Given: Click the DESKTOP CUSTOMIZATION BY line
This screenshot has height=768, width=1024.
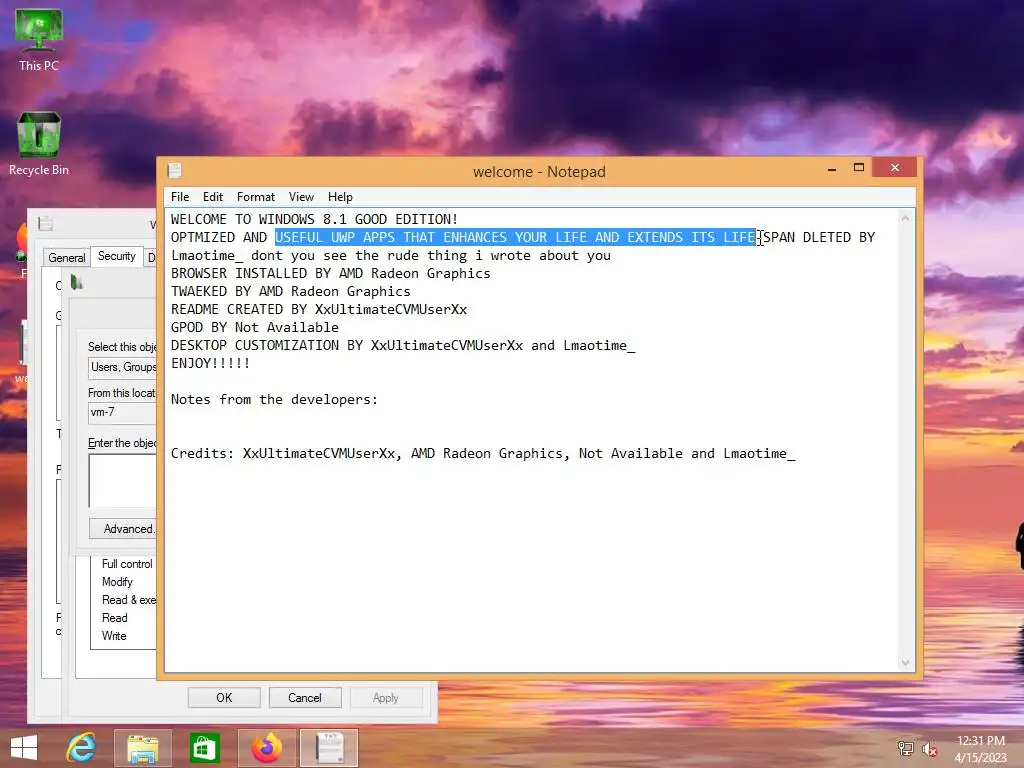Looking at the screenshot, I should coord(403,345).
